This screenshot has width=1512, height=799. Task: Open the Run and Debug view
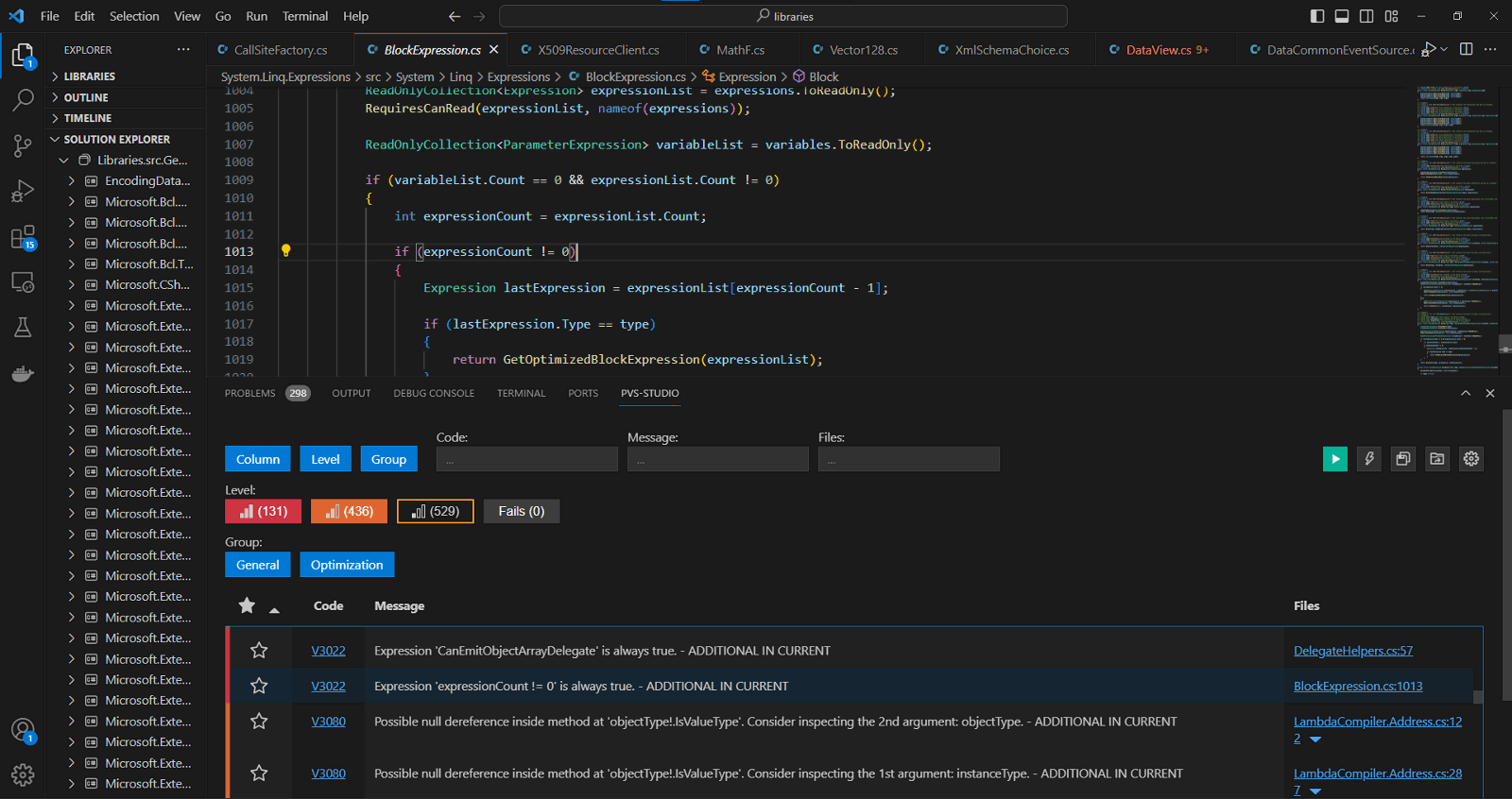(23, 192)
